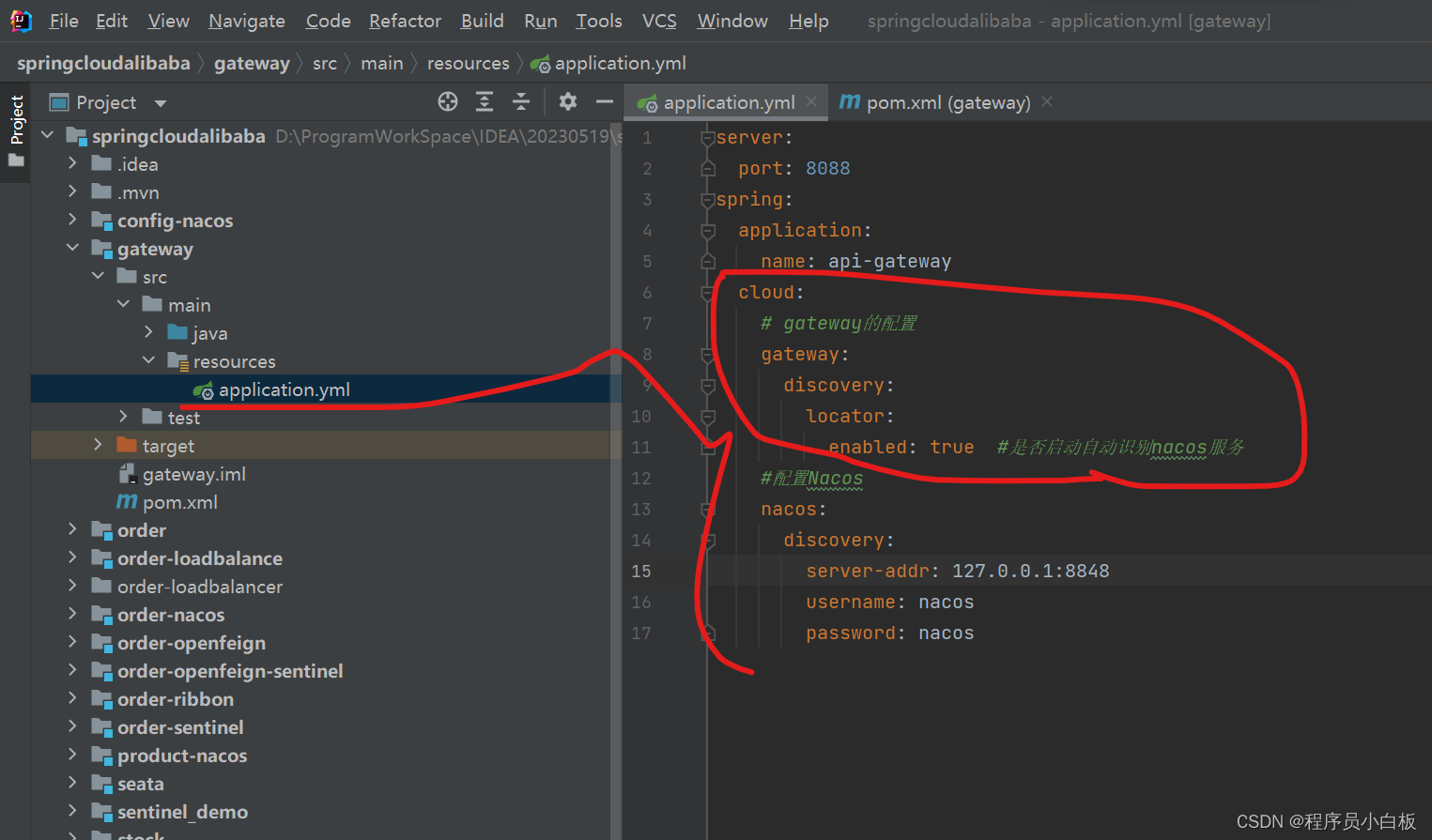This screenshot has height=840, width=1432.
Task: Switch to the pom.xml (gateway) tab
Action: tap(946, 102)
